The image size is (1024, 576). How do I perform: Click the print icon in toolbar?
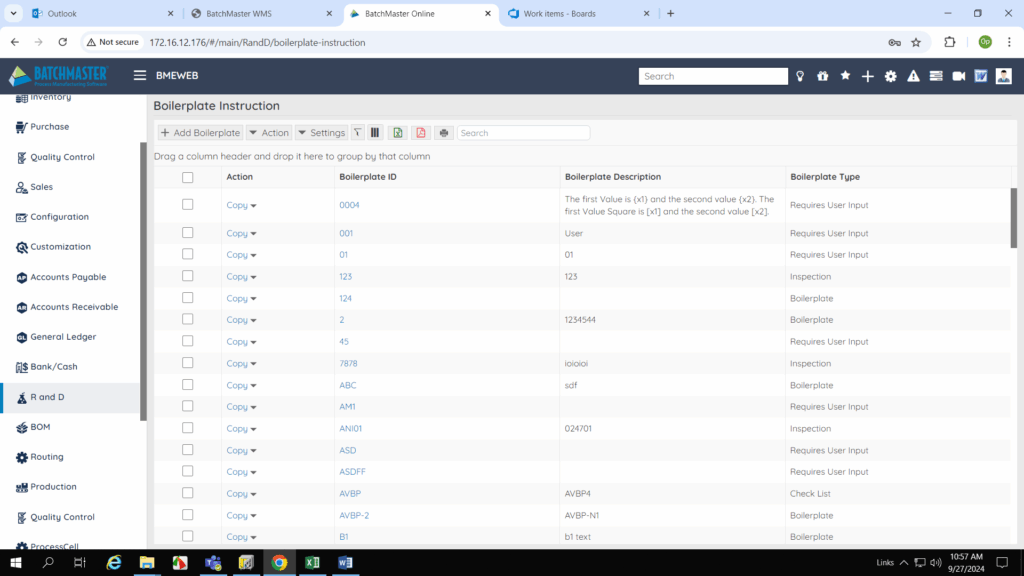(x=444, y=133)
